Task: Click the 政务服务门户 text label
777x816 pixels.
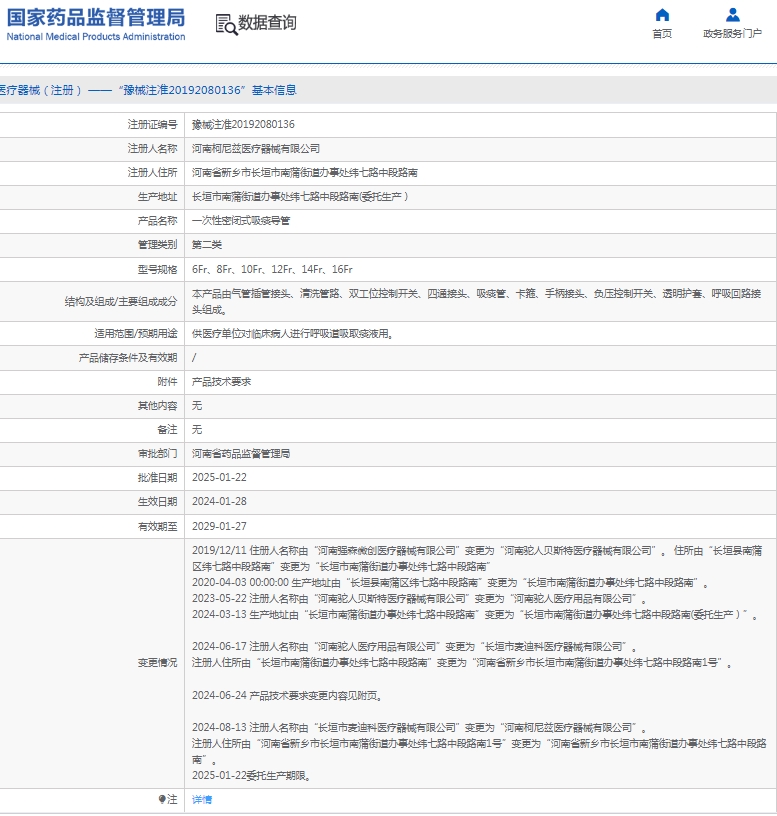Action: [x=733, y=34]
